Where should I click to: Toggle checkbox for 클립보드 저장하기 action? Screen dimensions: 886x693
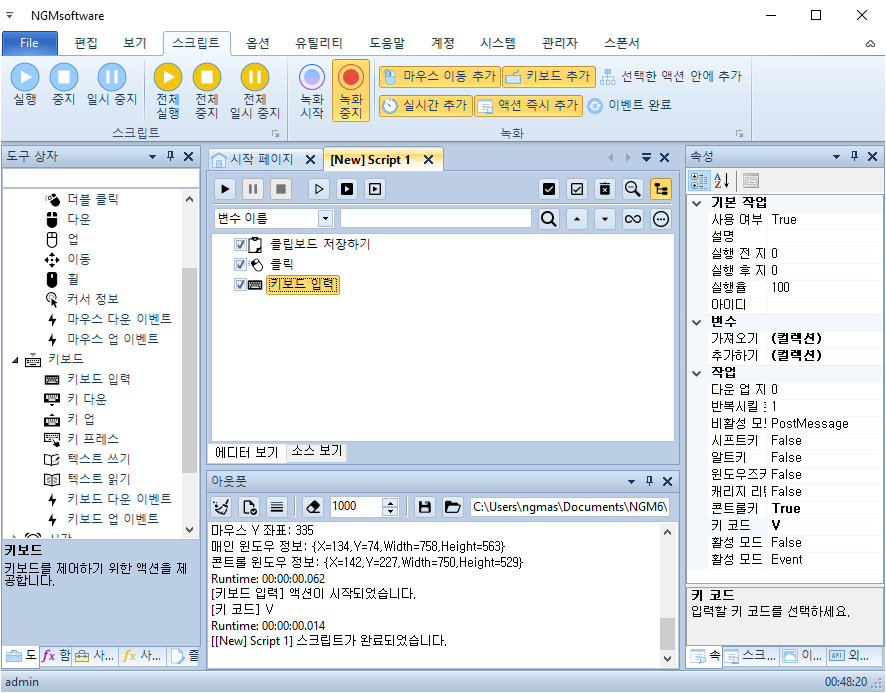(x=240, y=244)
